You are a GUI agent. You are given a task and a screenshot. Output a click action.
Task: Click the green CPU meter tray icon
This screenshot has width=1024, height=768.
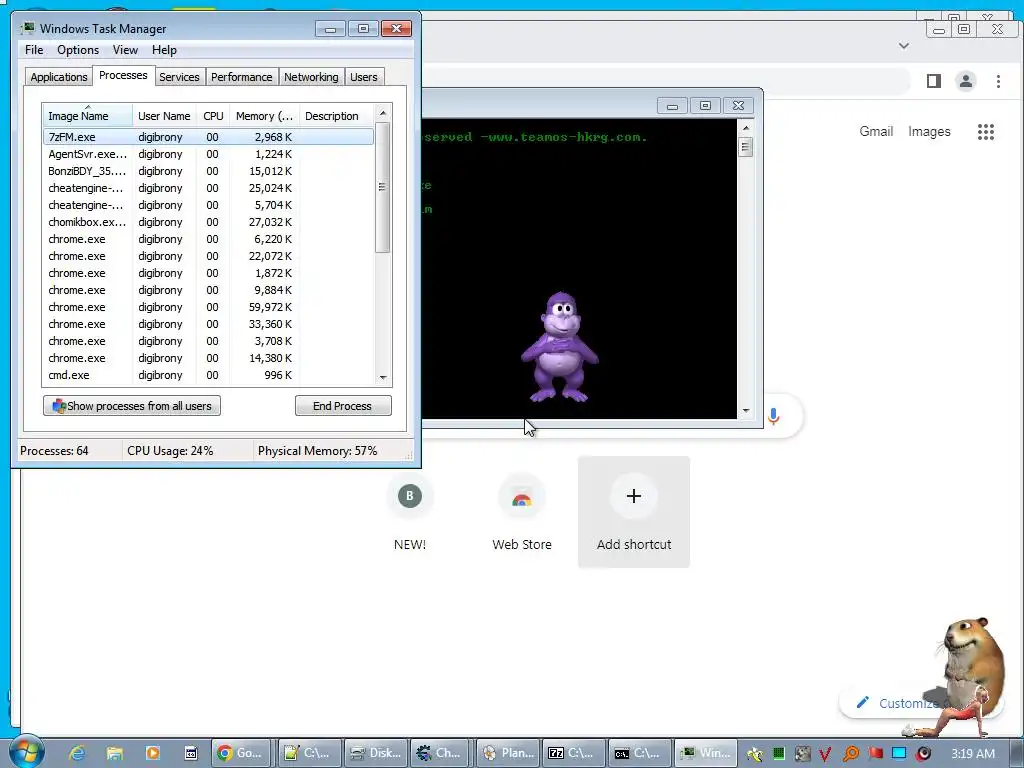[778, 754]
